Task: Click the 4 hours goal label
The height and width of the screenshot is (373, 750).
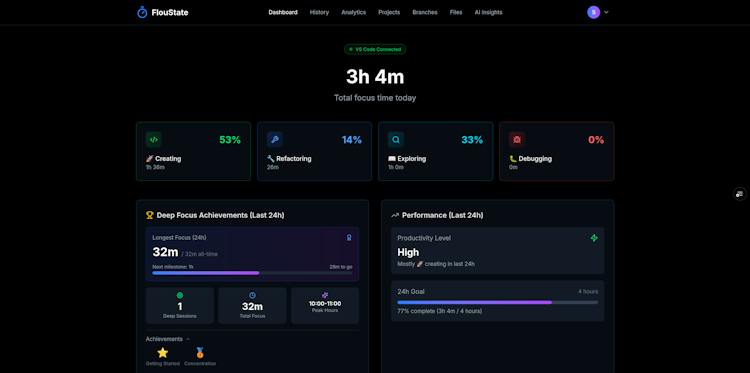Action: (588, 291)
